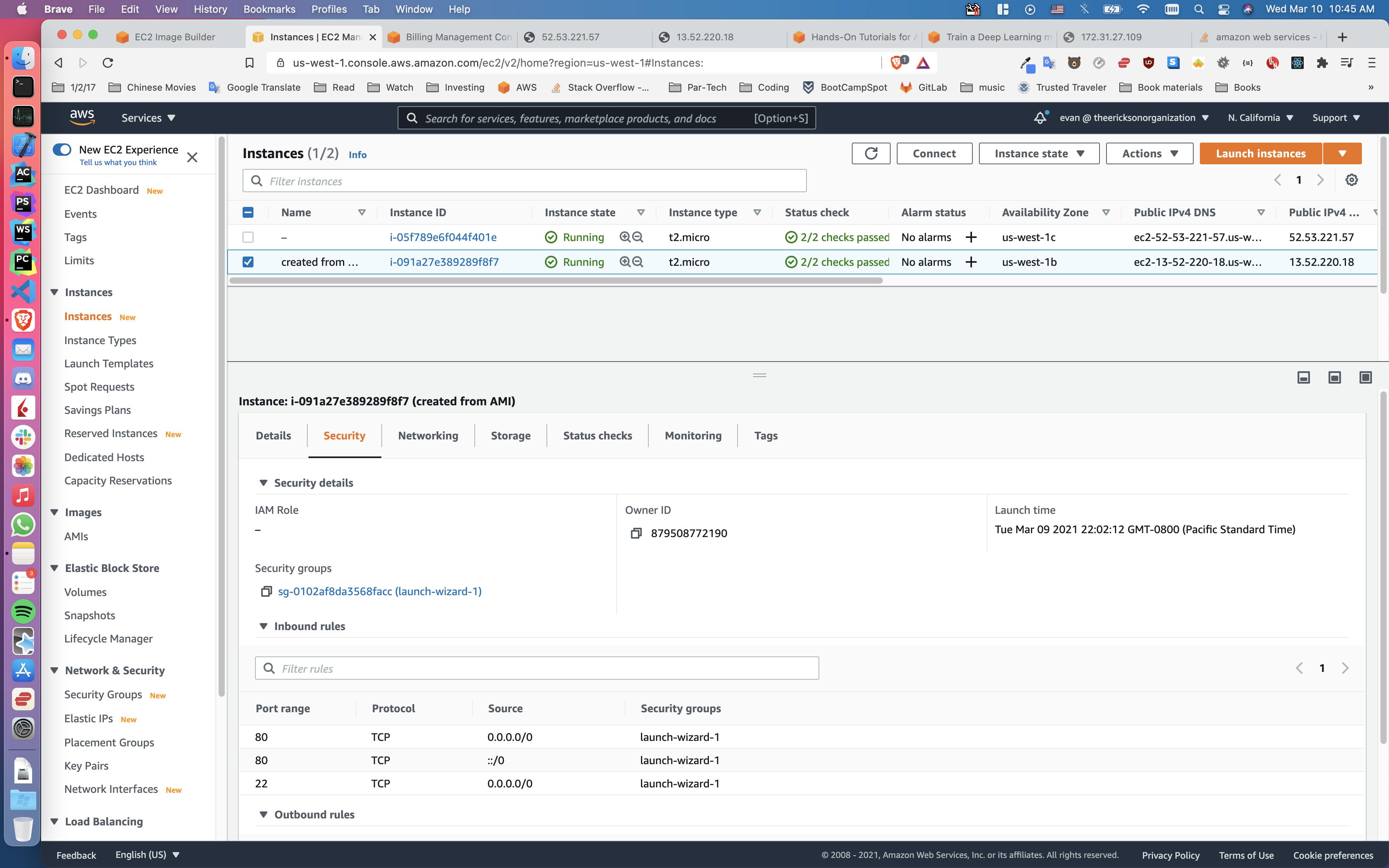Viewport: 1389px width, 868px height.
Task: Zoom in icon on second instance state
Action: [624, 262]
